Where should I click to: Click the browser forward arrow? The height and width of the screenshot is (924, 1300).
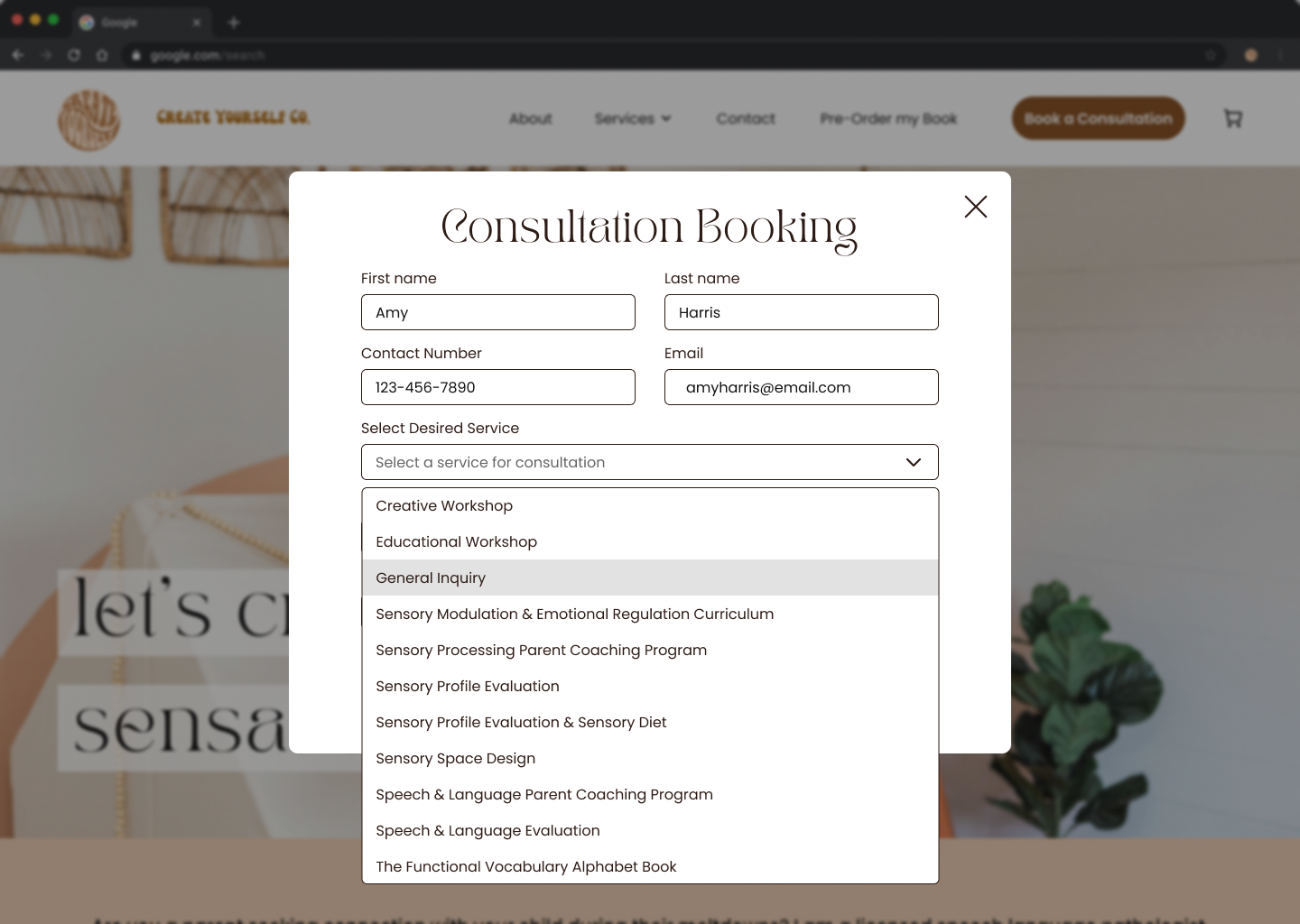tap(46, 55)
